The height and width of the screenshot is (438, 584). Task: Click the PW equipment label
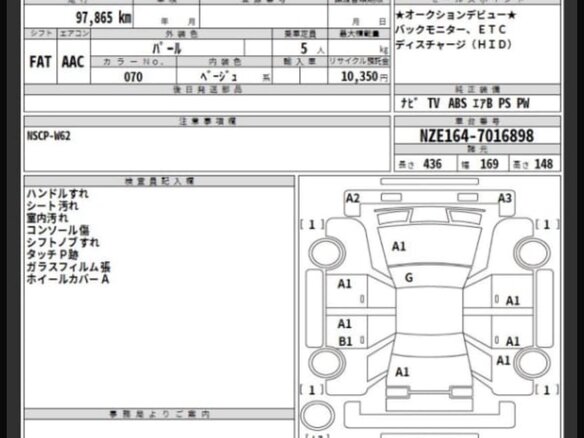pos(523,103)
